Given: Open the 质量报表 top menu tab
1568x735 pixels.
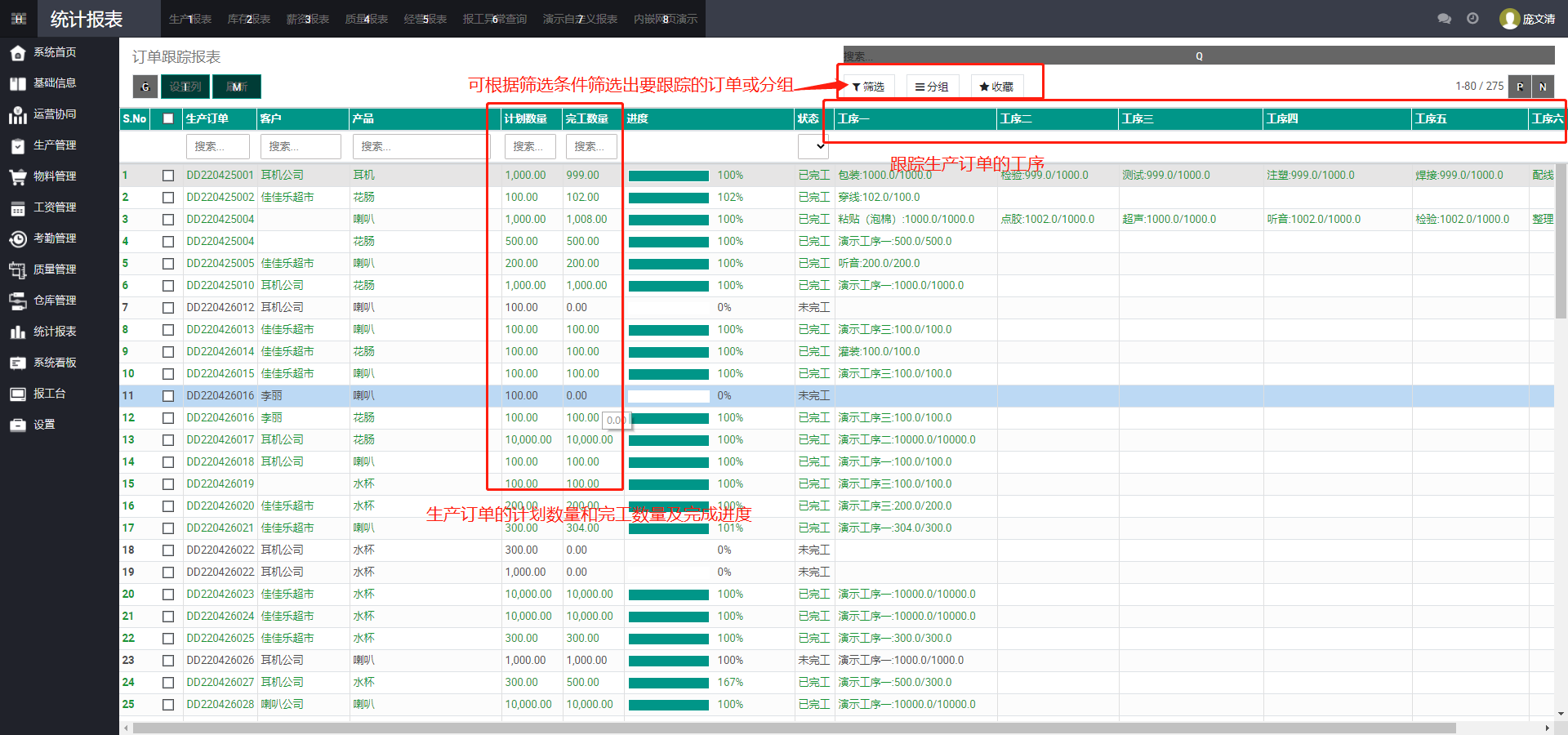Looking at the screenshot, I should [366, 19].
